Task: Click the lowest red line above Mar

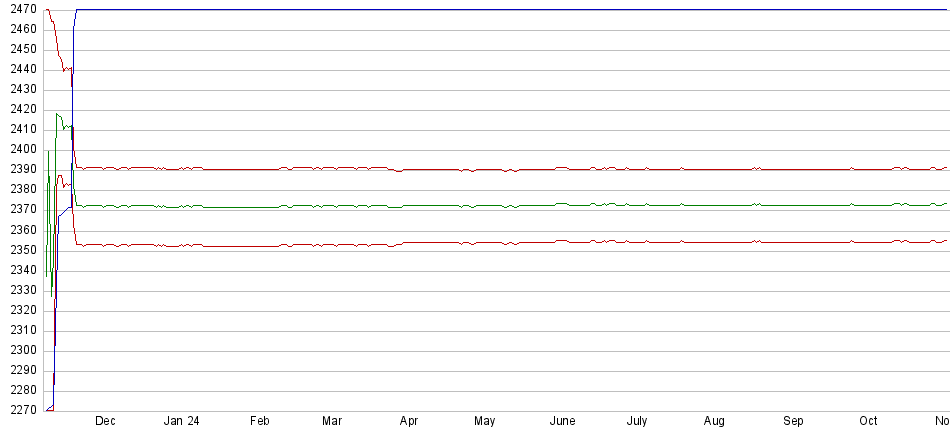Action: pos(332,244)
